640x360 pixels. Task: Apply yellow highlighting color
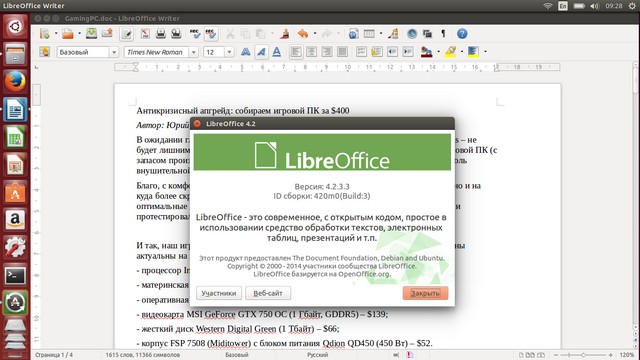(450, 52)
